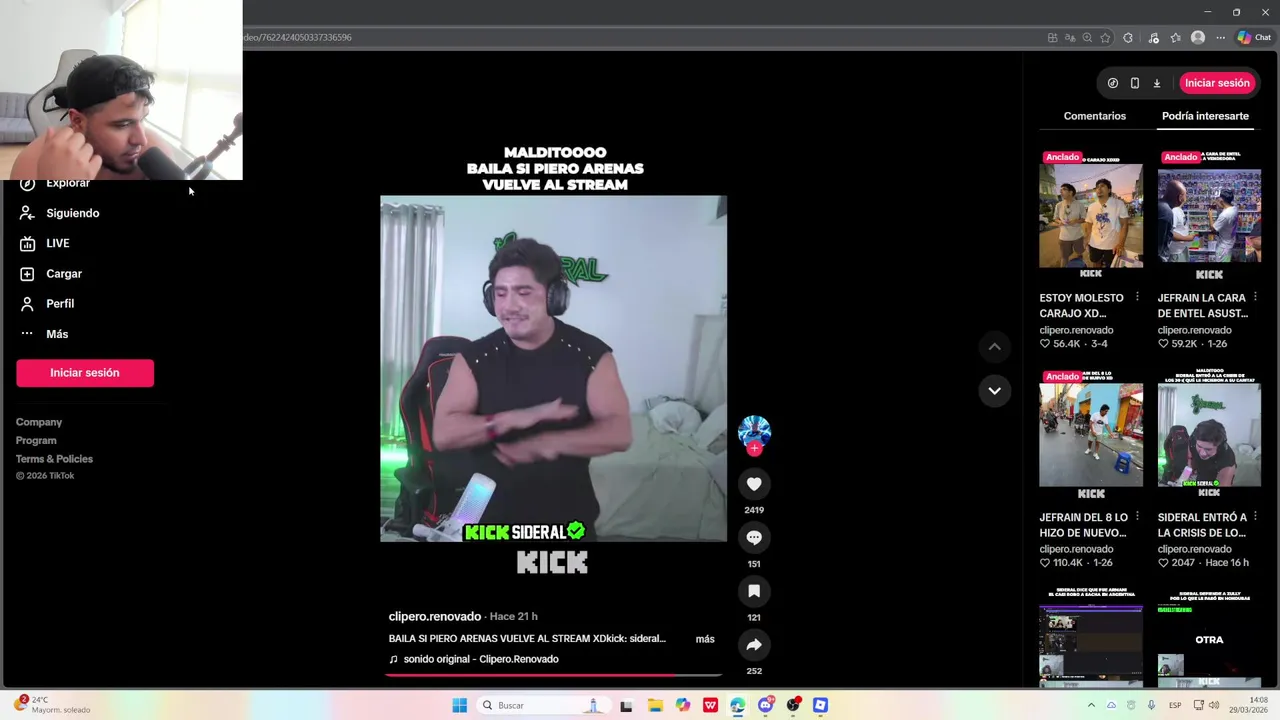Viewport: 1280px width, 720px height.
Task: Click first clipero.renovado under ESTOY MOLESTO
Action: point(1076,330)
